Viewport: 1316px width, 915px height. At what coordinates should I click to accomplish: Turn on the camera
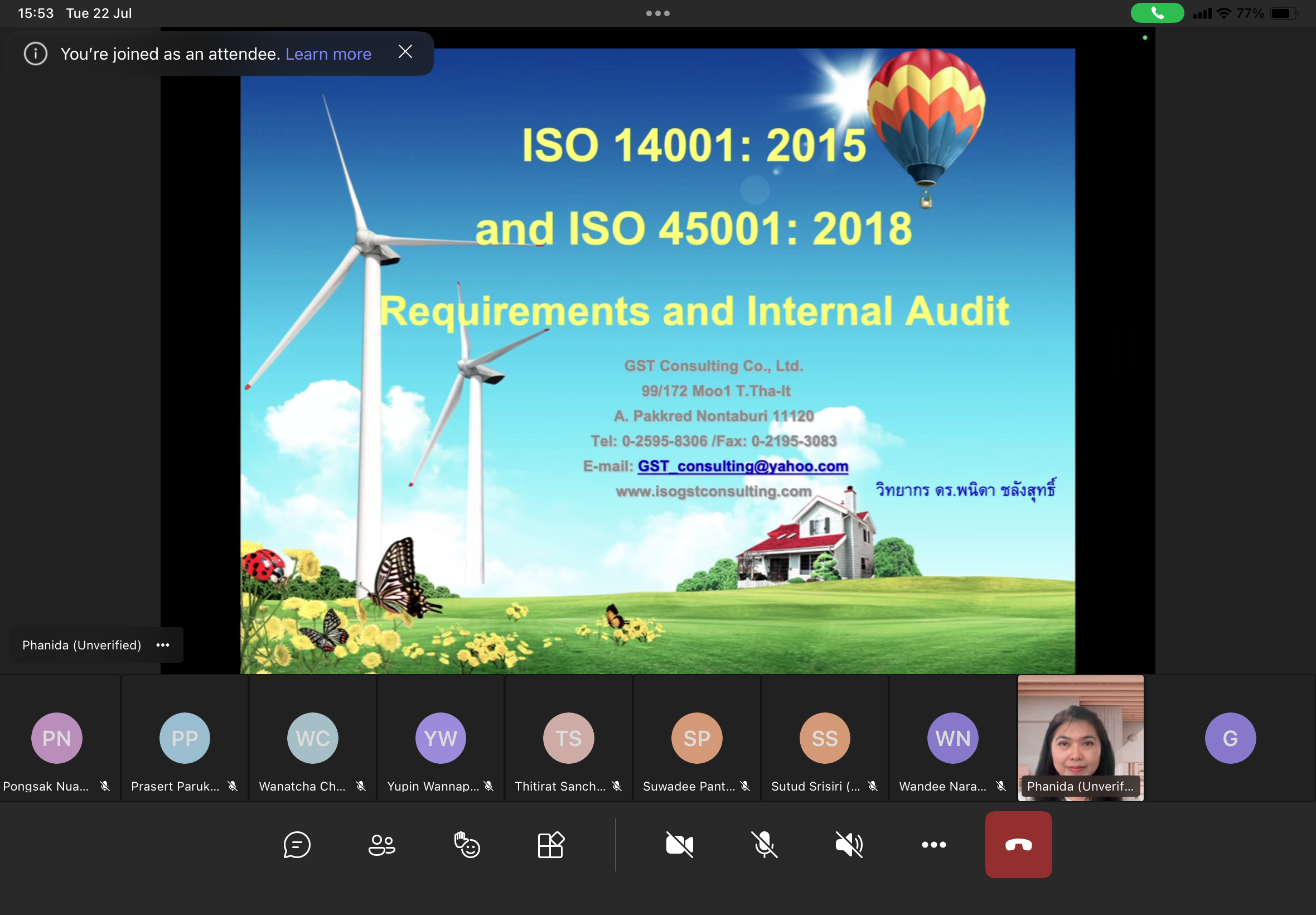pos(680,845)
